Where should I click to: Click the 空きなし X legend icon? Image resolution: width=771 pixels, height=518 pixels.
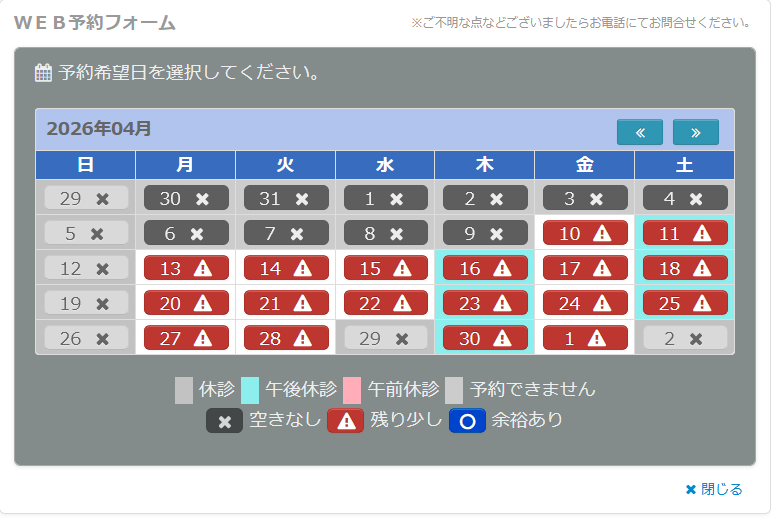point(224,421)
